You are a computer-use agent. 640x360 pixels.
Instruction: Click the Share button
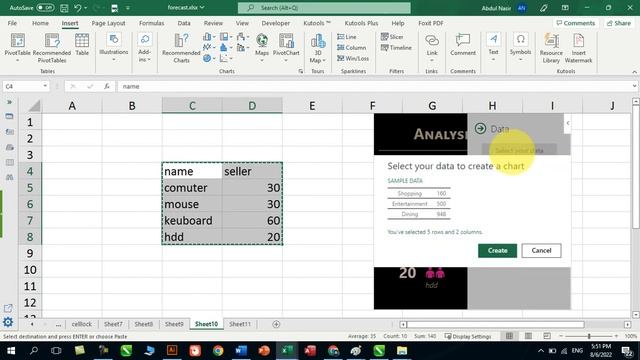[x=619, y=23]
